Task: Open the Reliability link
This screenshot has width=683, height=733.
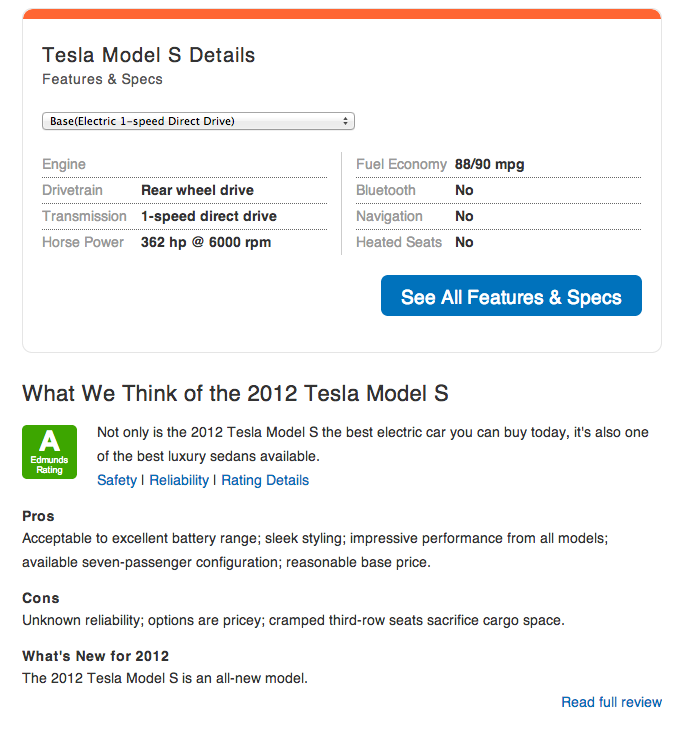Action: tap(179, 480)
